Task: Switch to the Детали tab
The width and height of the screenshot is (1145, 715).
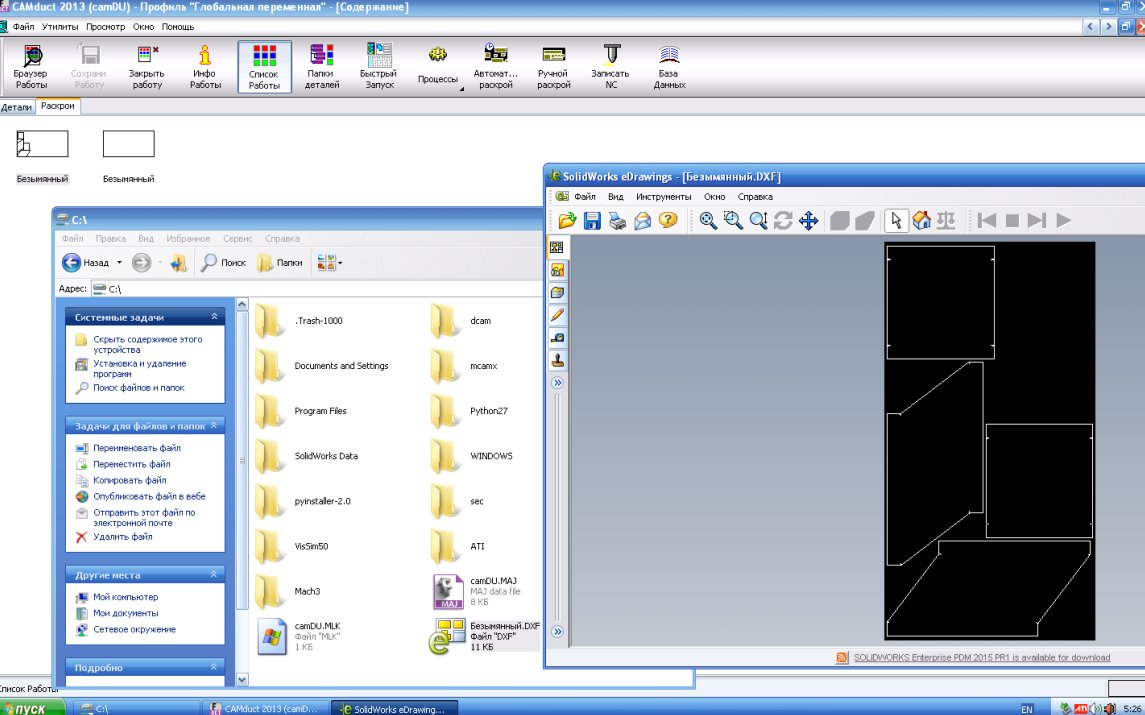Action: point(17,107)
